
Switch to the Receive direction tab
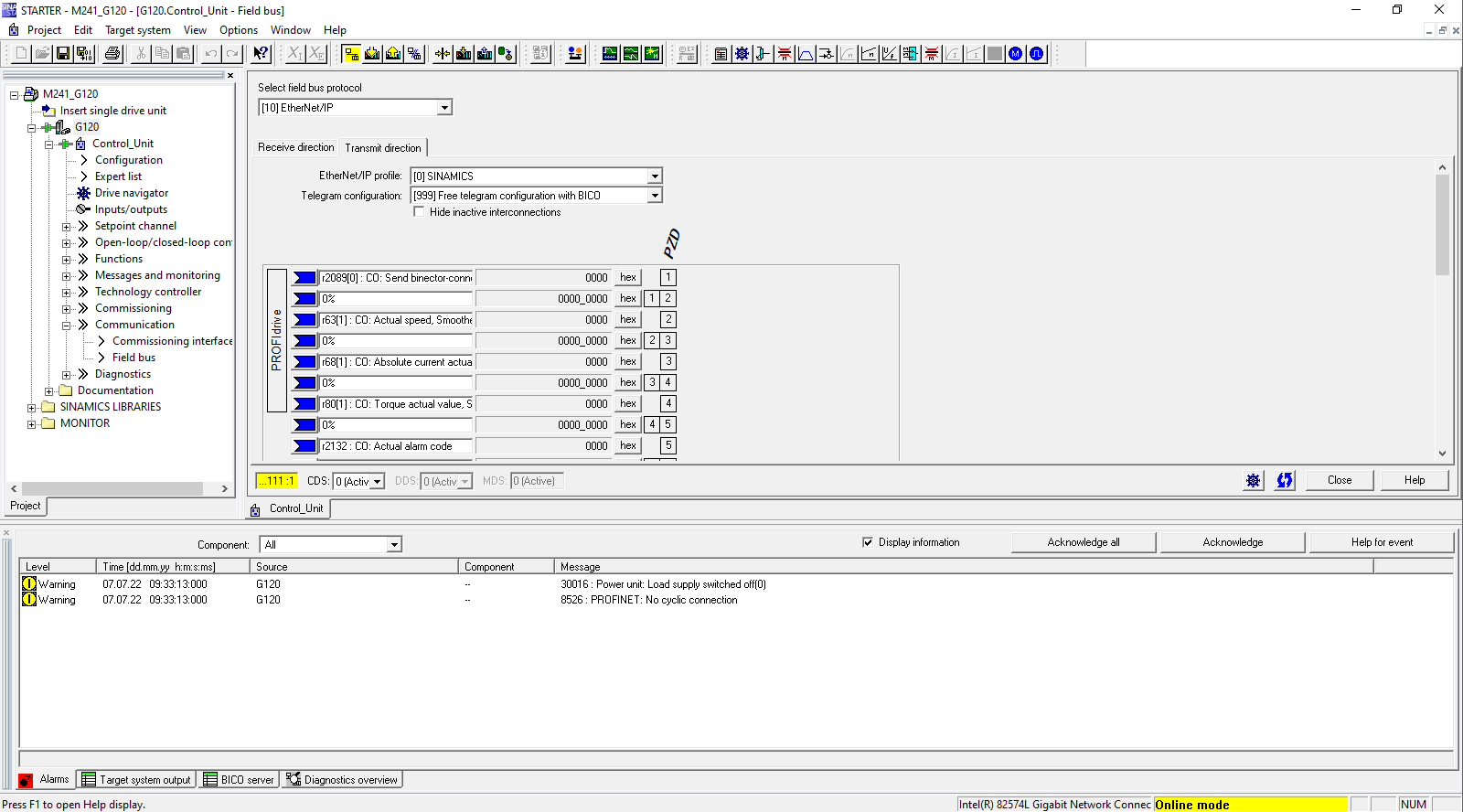pos(295,147)
